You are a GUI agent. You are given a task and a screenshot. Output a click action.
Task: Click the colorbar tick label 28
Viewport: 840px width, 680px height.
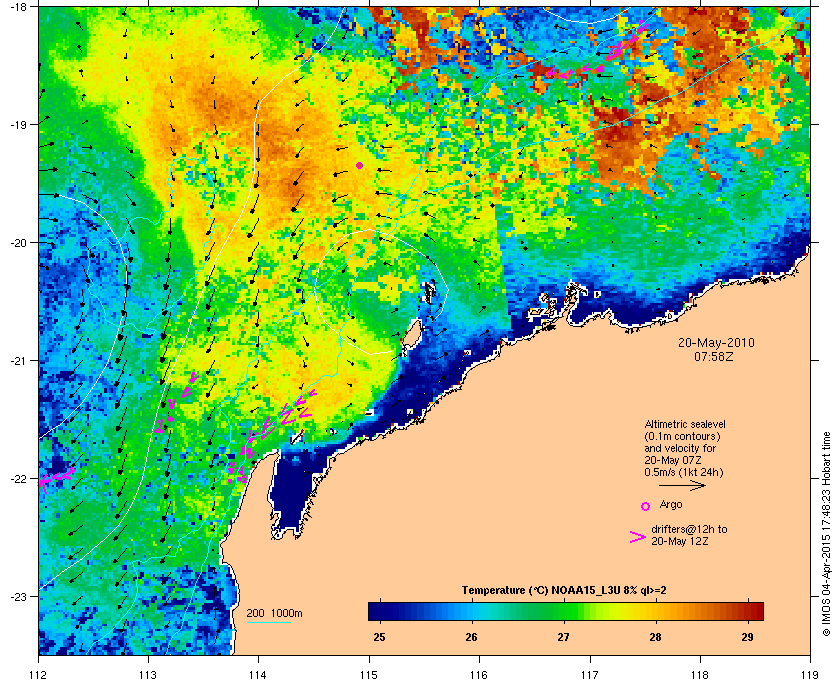tap(655, 638)
